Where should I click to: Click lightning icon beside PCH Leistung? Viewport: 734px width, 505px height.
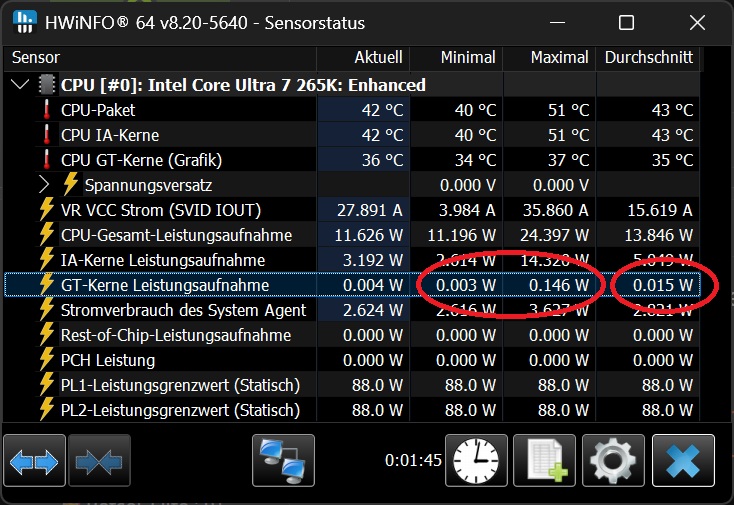[x=47, y=360]
